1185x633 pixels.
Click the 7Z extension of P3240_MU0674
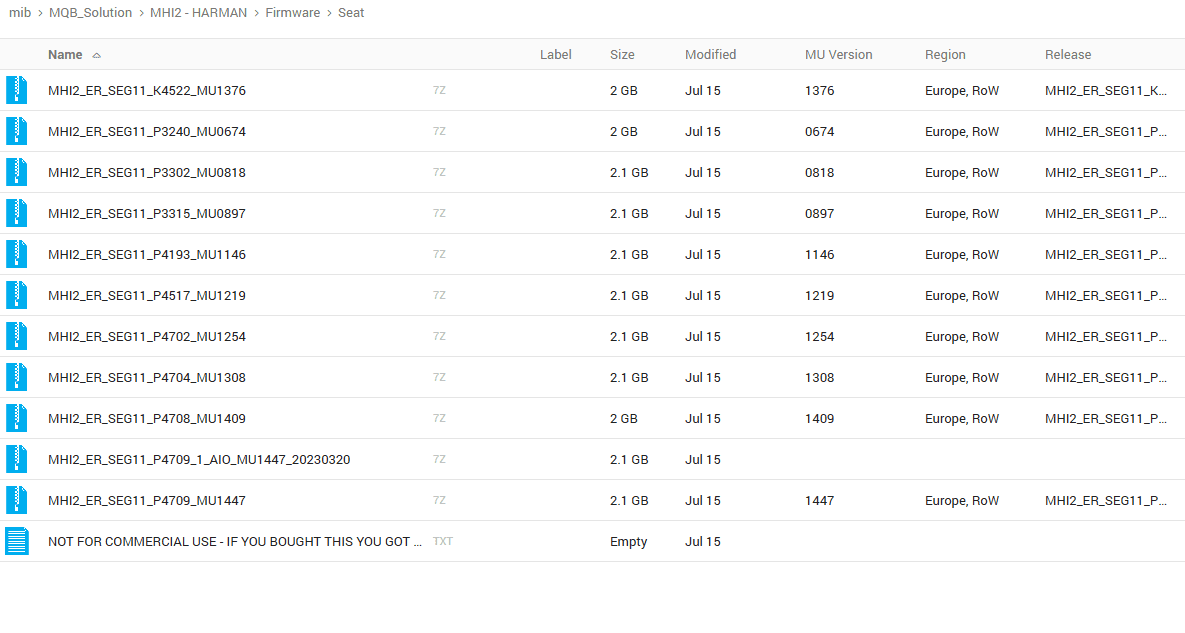(x=439, y=131)
